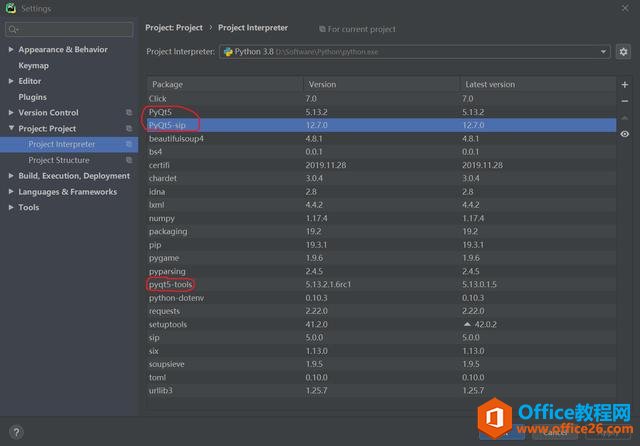The width and height of the screenshot is (640, 446).
Task: Click version 2019.11.28 in Version column
Action: 326,165
